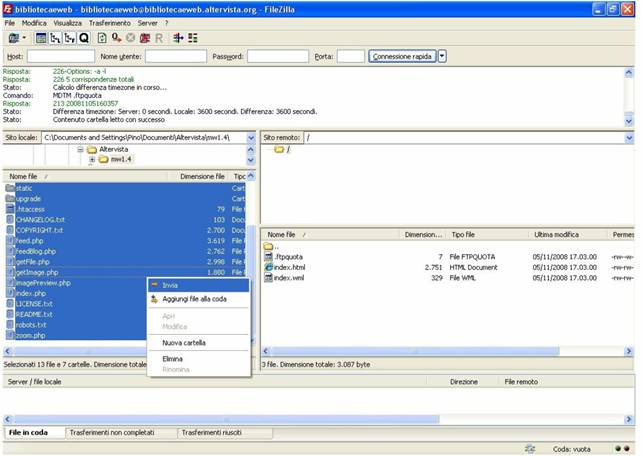This screenshot has height=456, width=642.
Task: Toggle the local directory tree view
Action: (x=55, y=38)
